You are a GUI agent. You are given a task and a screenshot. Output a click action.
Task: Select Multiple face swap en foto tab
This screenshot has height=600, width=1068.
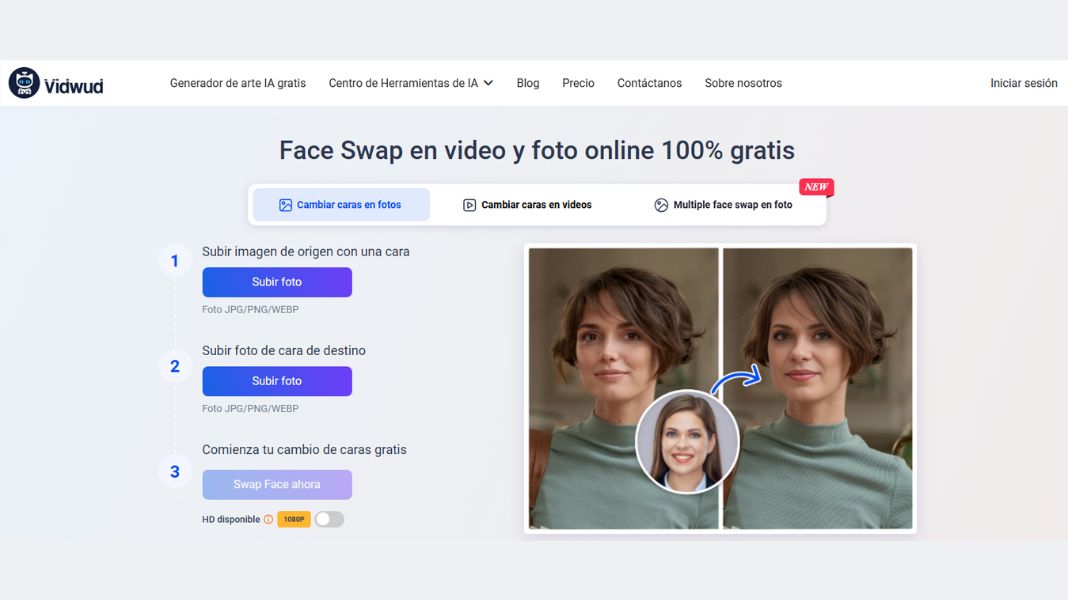(x=723, y=205)
